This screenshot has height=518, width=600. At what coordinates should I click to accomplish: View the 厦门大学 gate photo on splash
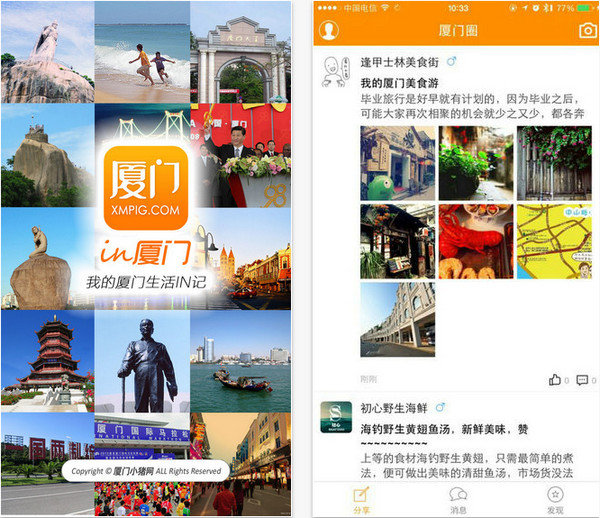(x=241, y=52)
